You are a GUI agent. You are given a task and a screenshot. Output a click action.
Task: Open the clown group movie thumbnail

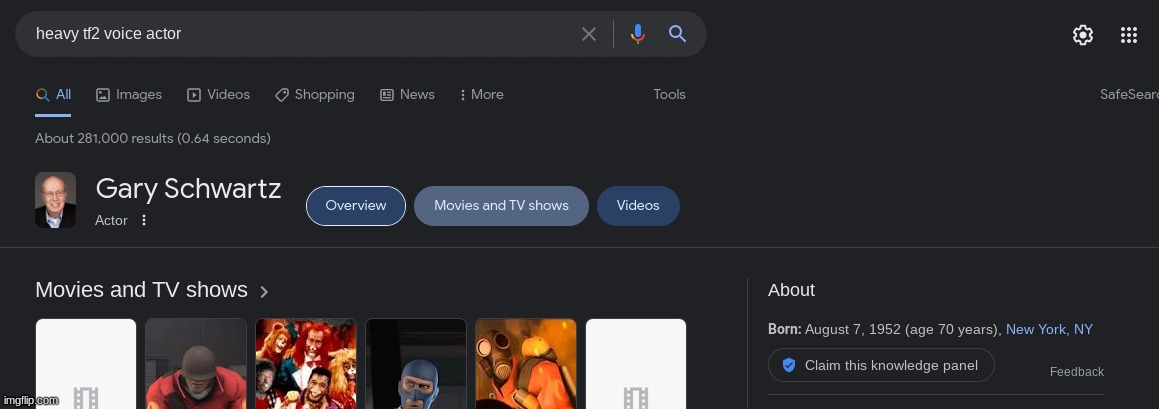pos(306,364)
